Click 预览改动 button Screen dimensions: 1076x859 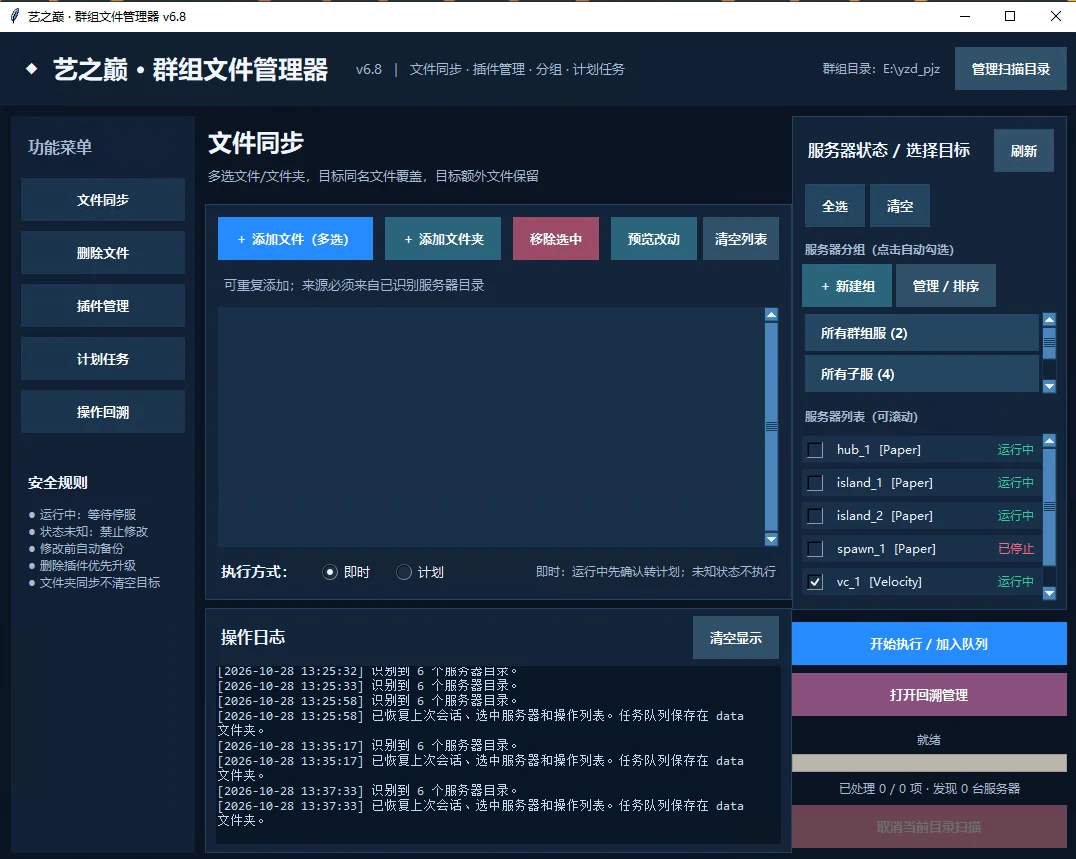click(653, 239)
